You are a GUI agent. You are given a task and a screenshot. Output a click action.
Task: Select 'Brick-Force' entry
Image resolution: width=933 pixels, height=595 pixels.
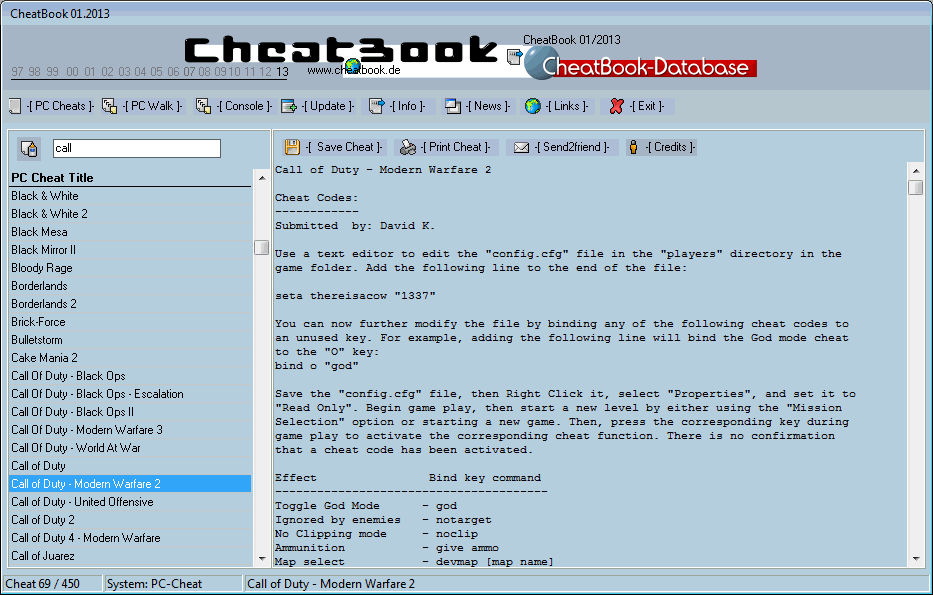pos(130,322)
